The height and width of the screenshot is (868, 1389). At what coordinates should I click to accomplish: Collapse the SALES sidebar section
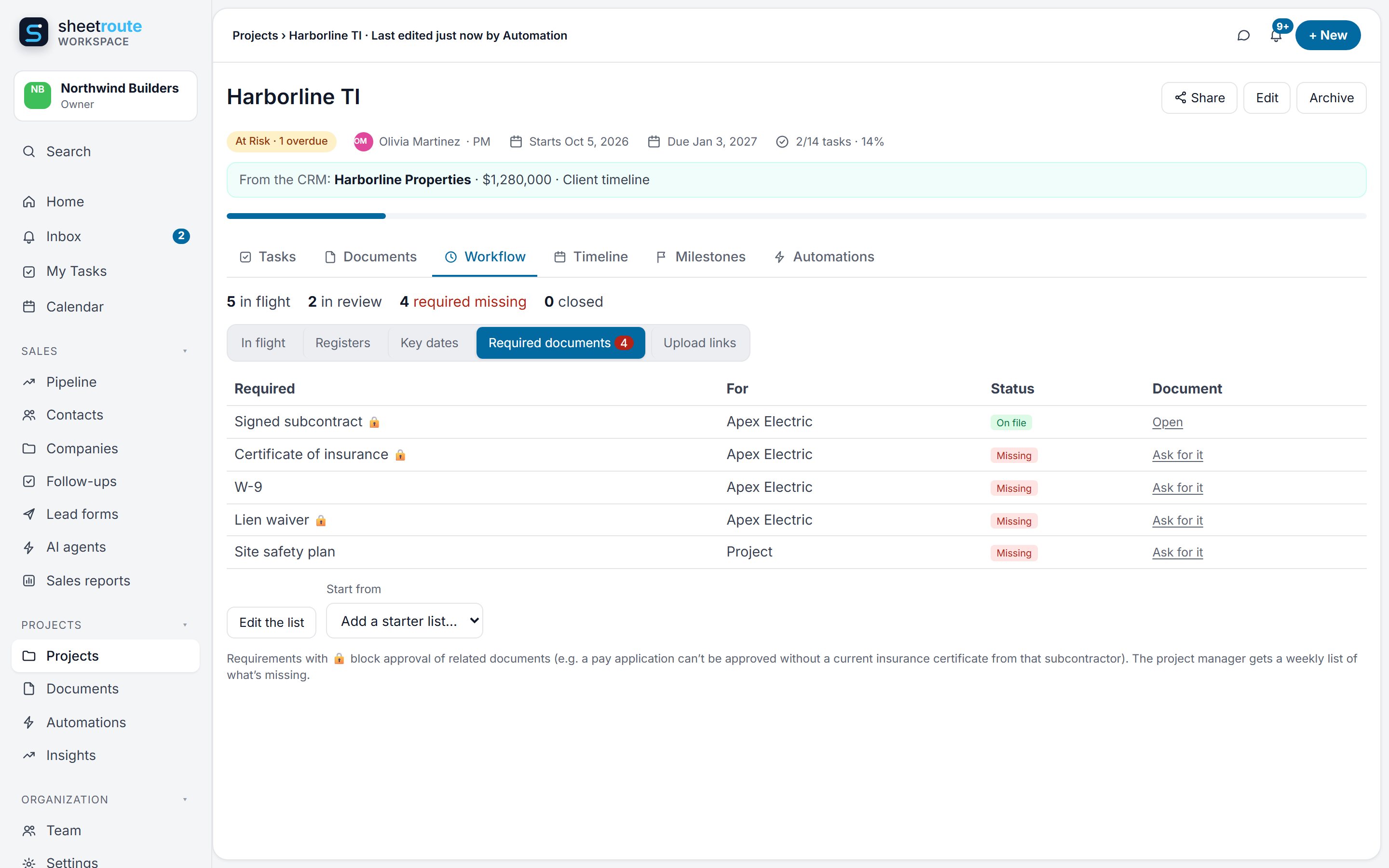[x=185, y=352]
